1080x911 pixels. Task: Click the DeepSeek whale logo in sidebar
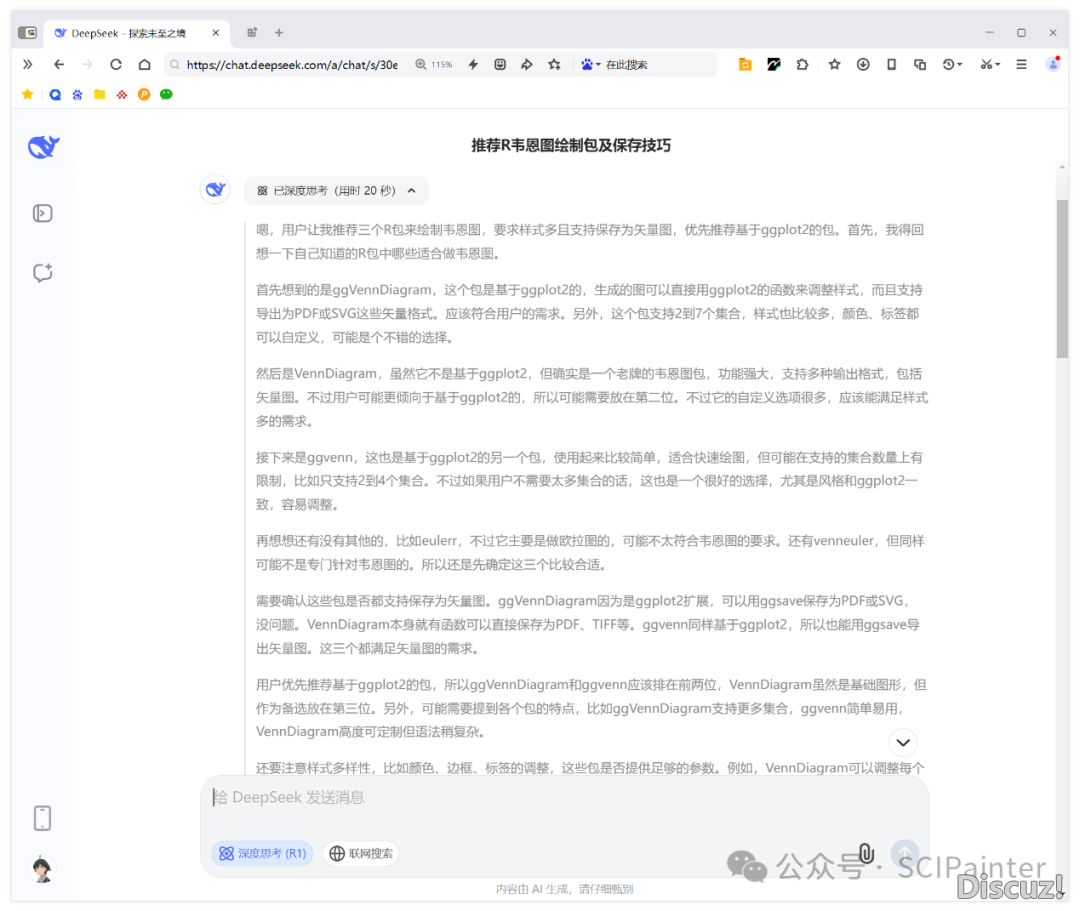pos(43,146)
